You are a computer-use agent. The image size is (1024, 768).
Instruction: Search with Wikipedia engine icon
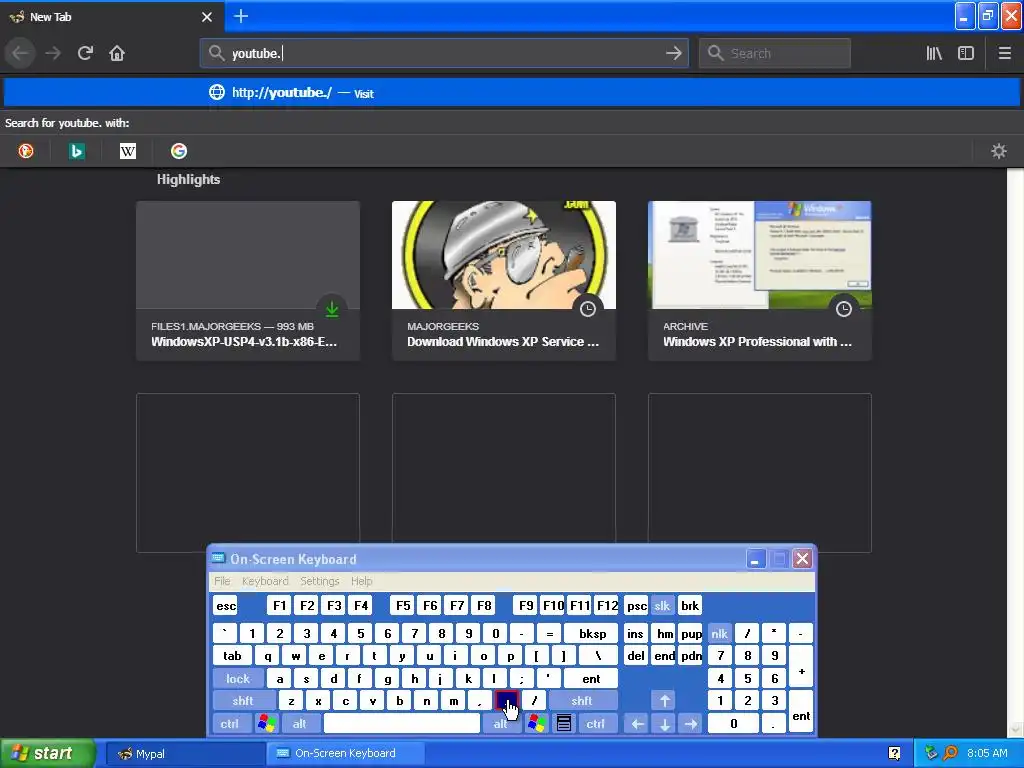click(128, 152)
